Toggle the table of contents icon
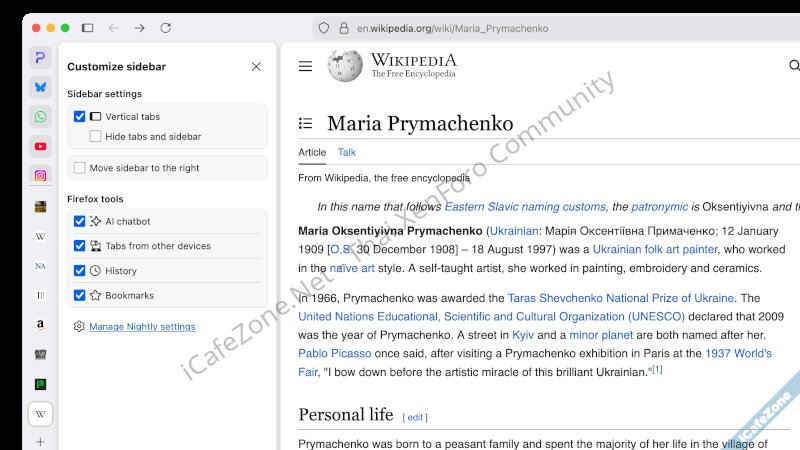 [305, 123]
